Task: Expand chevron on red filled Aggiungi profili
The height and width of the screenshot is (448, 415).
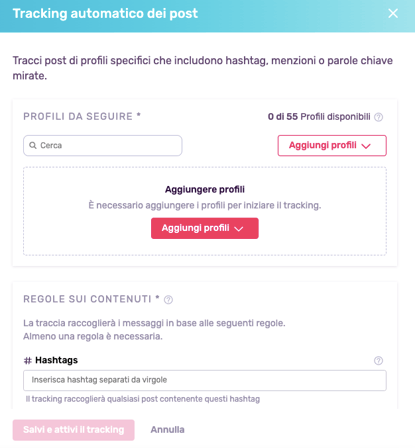Action: [x=239, y=229]
